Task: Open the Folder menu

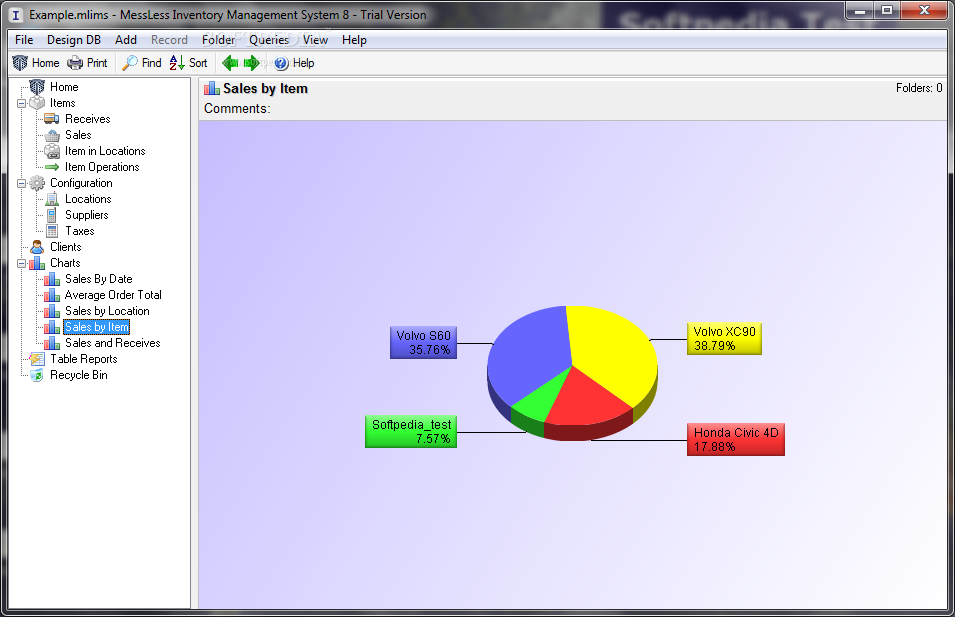Action: [x=218, y=40]
